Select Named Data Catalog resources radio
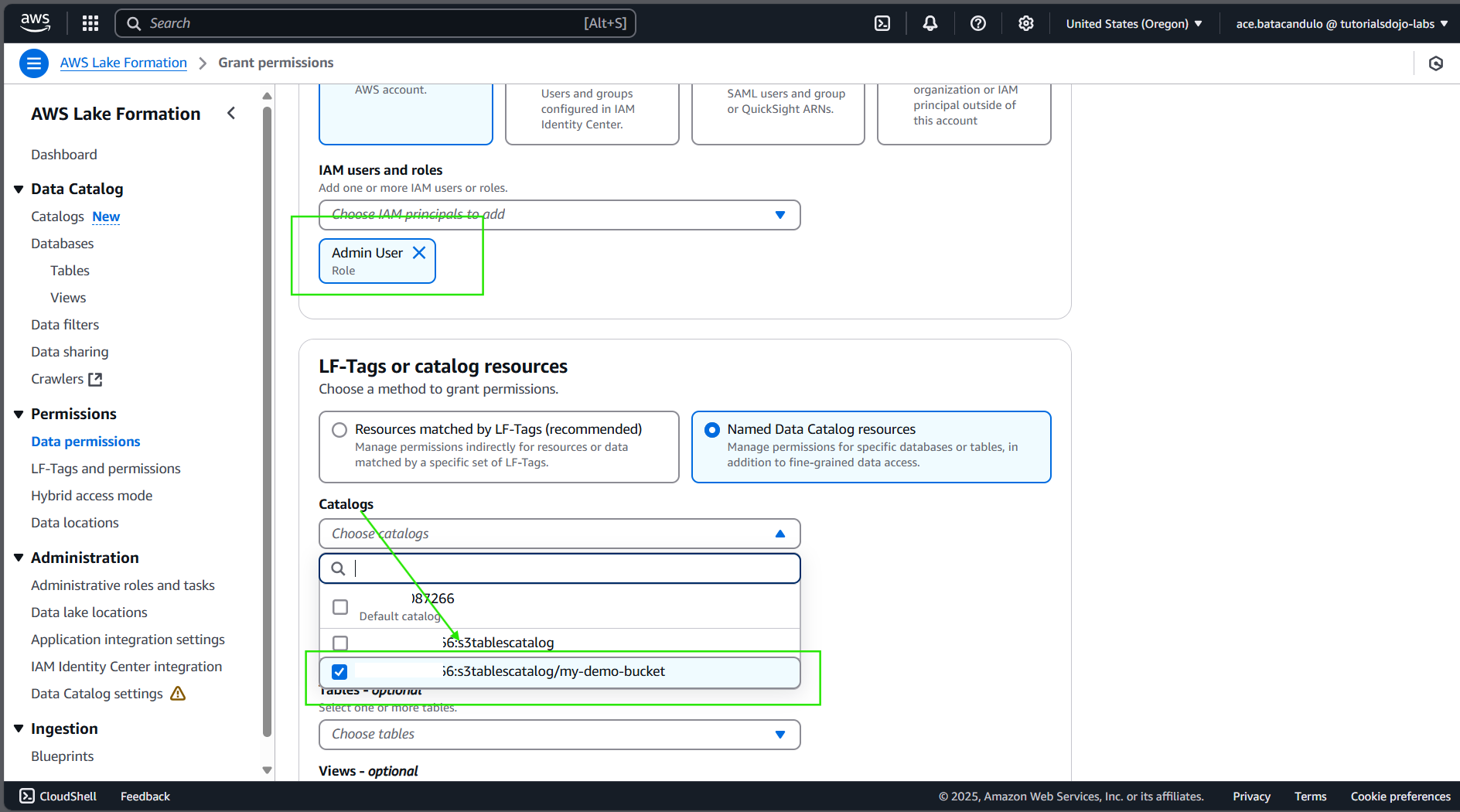 tap(712, 430)
